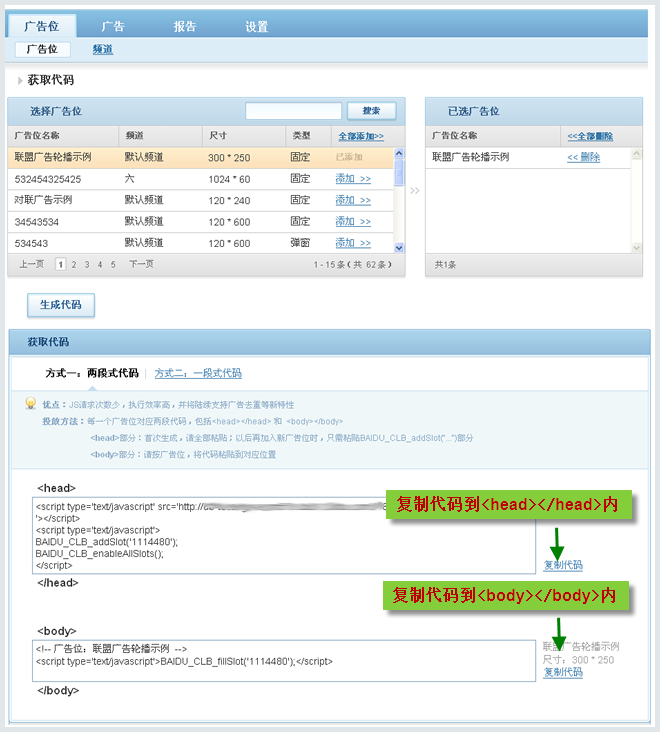
Task: Copy body code via 复制代码 link
Action: click(x=563, y=672)
